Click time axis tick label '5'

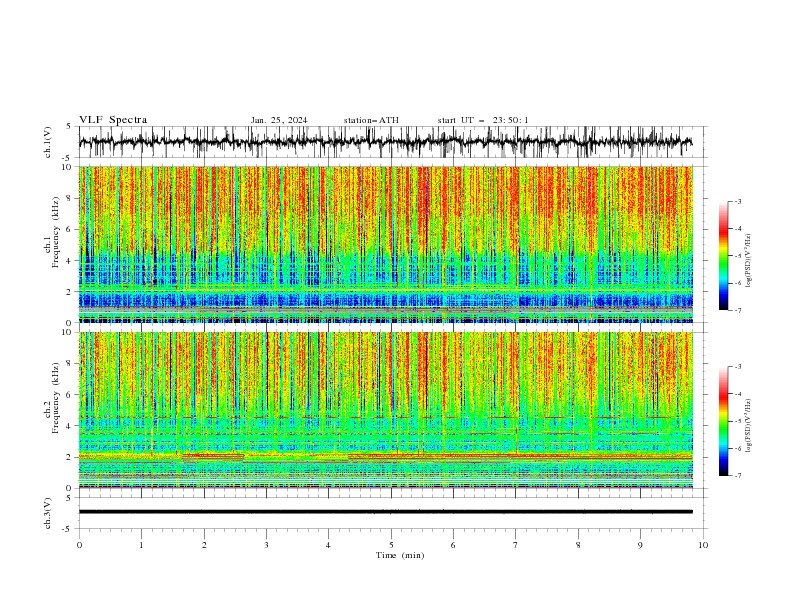[x=391, y=545]
